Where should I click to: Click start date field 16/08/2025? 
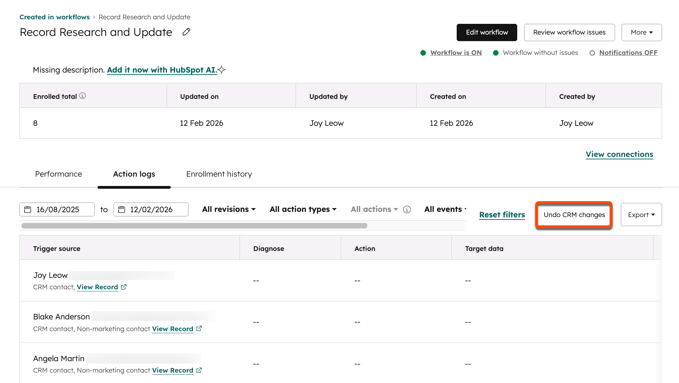tap(57, 210)
